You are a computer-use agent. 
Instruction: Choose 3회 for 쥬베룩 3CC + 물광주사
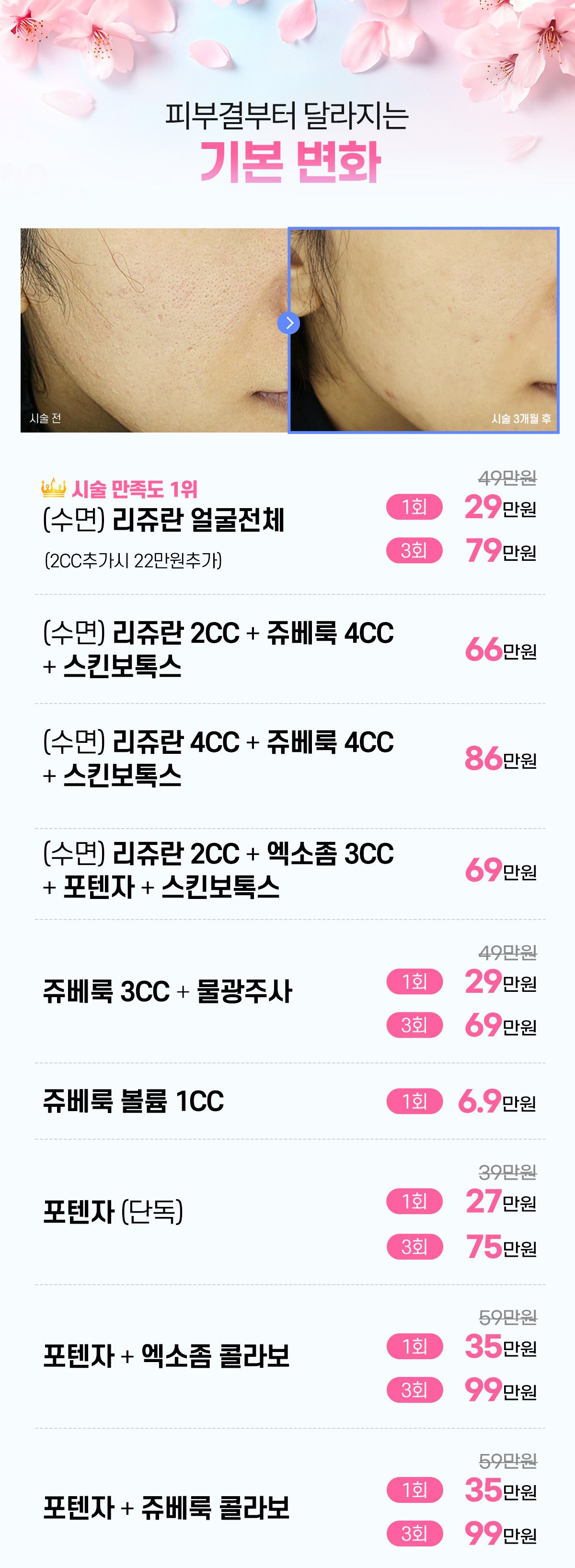tap(414, 1025)
